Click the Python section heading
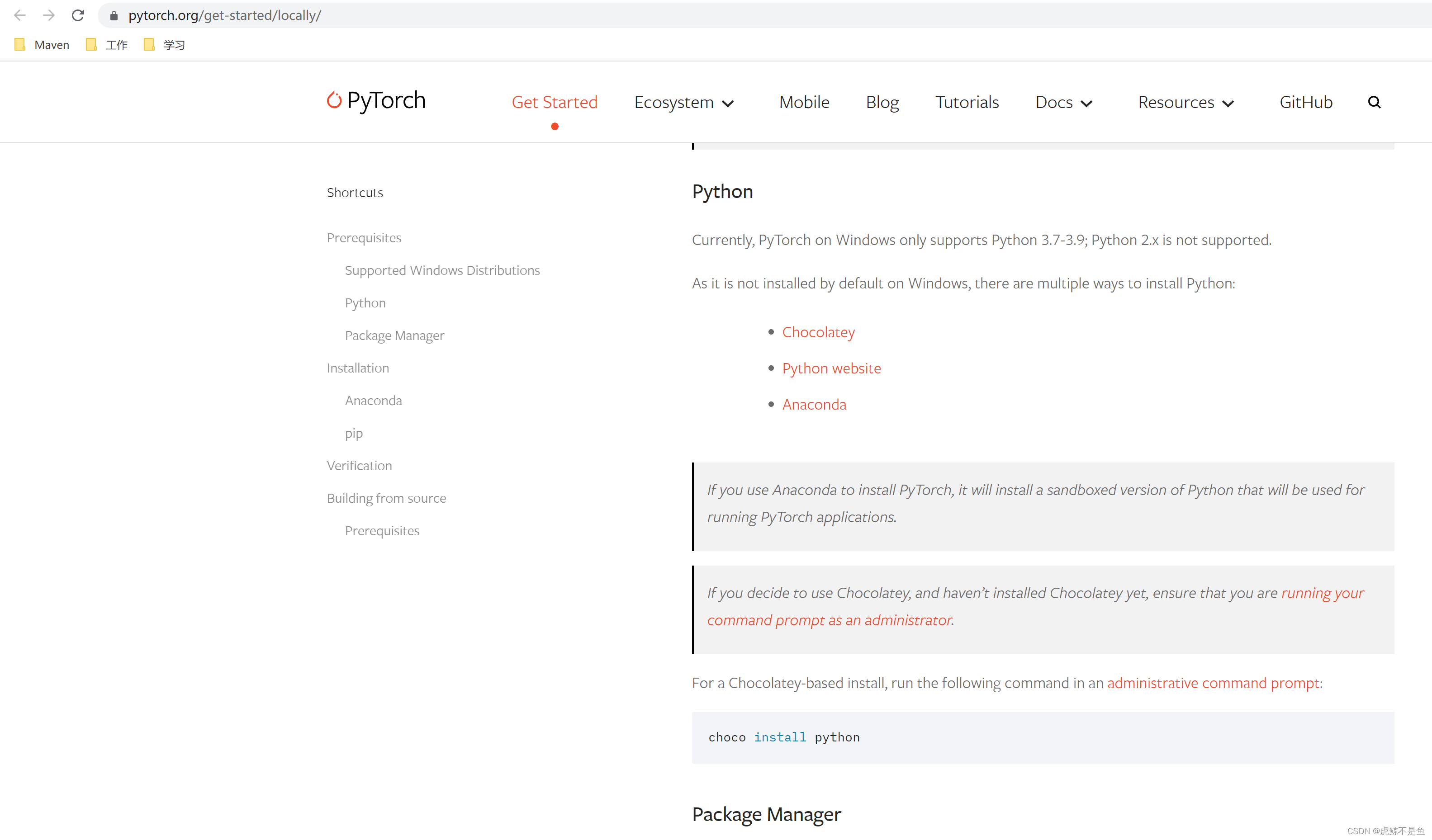The height and width of the screenshot is (840, 1432). coord(722,193)
